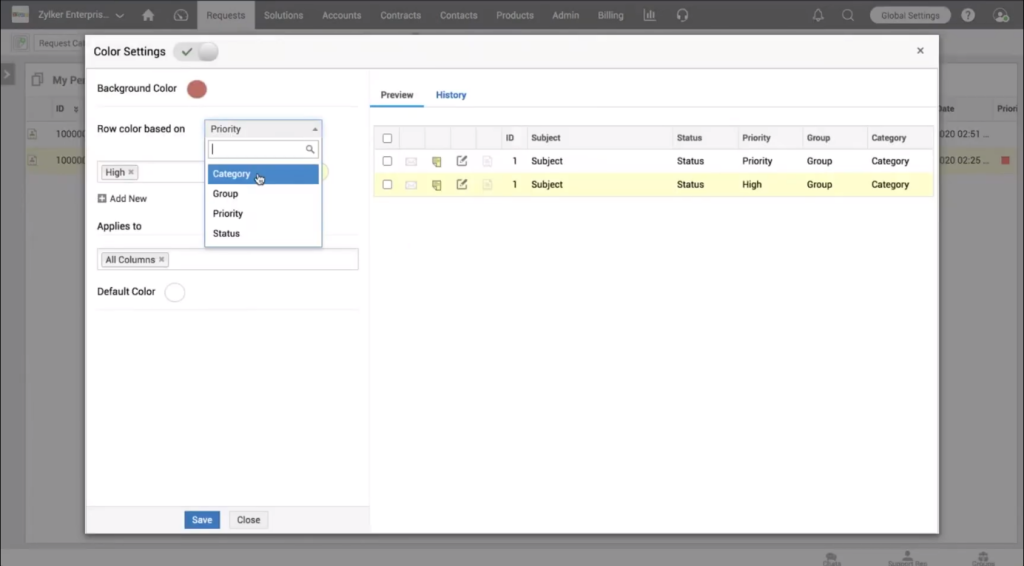Open the reports bar chart icon
1024x566 pixels.
coord(649,15)
